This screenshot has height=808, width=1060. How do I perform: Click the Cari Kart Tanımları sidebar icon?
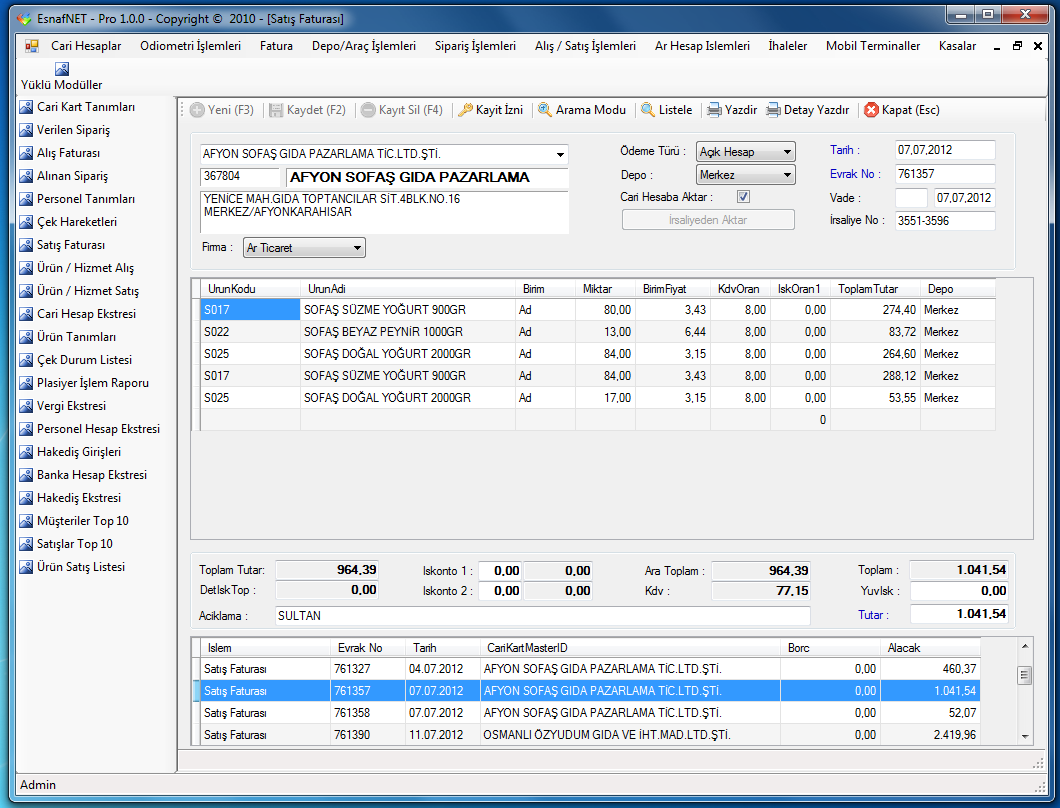coord(26,107)
